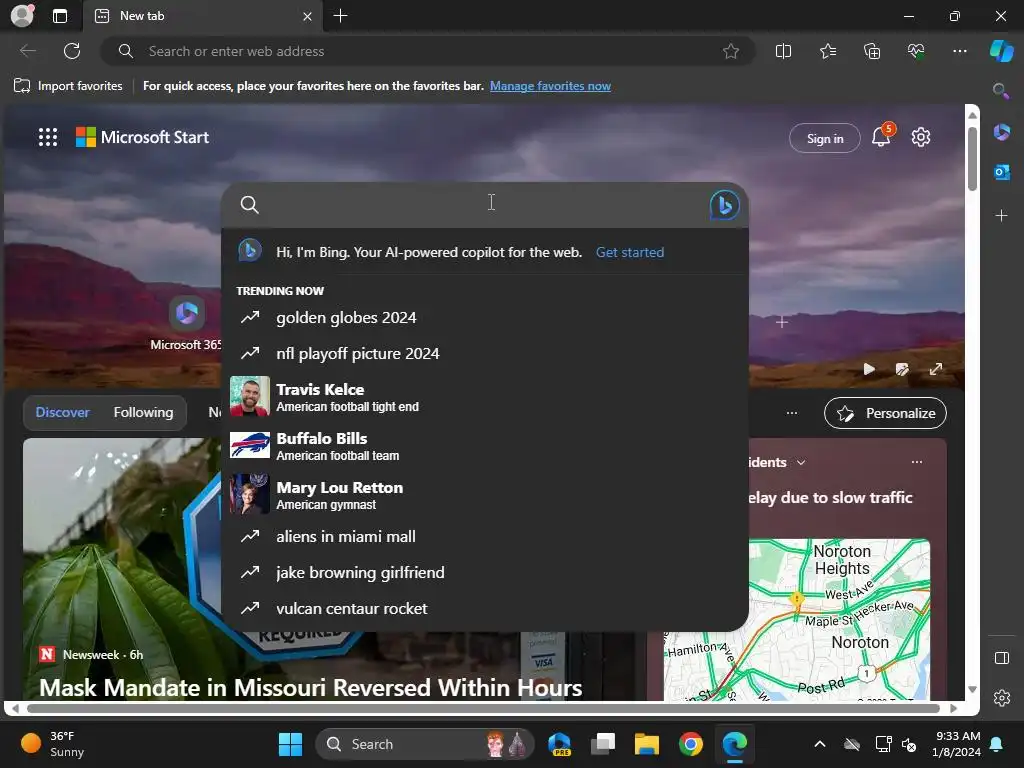This screenshot has height=768, width=1024.
Task: Expand the background to full view
Action: [x=936, y=369]
